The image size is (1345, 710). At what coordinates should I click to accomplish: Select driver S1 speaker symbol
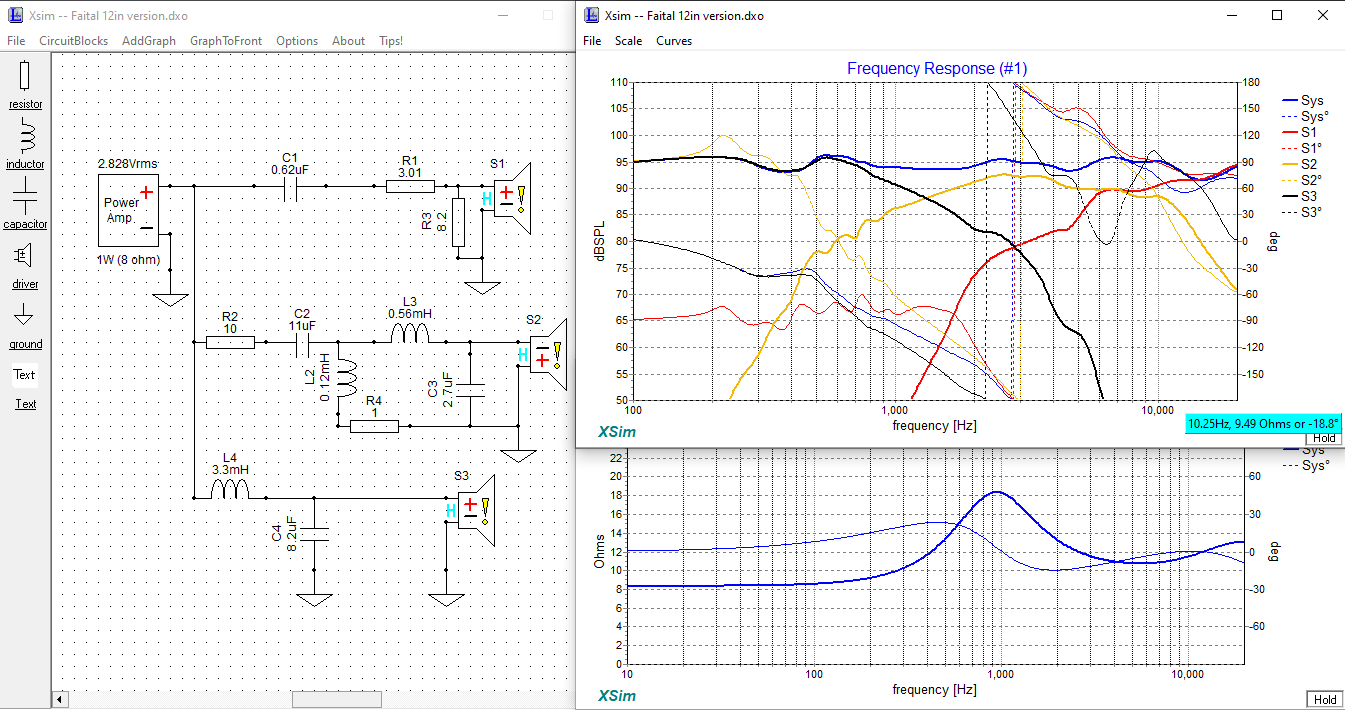[x=514, y=197]
